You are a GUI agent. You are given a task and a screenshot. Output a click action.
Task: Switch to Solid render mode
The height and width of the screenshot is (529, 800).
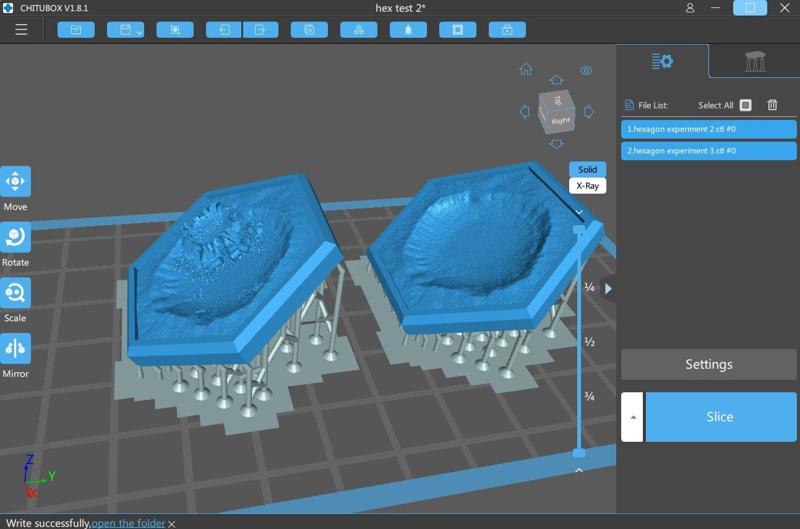click(587, 169)
